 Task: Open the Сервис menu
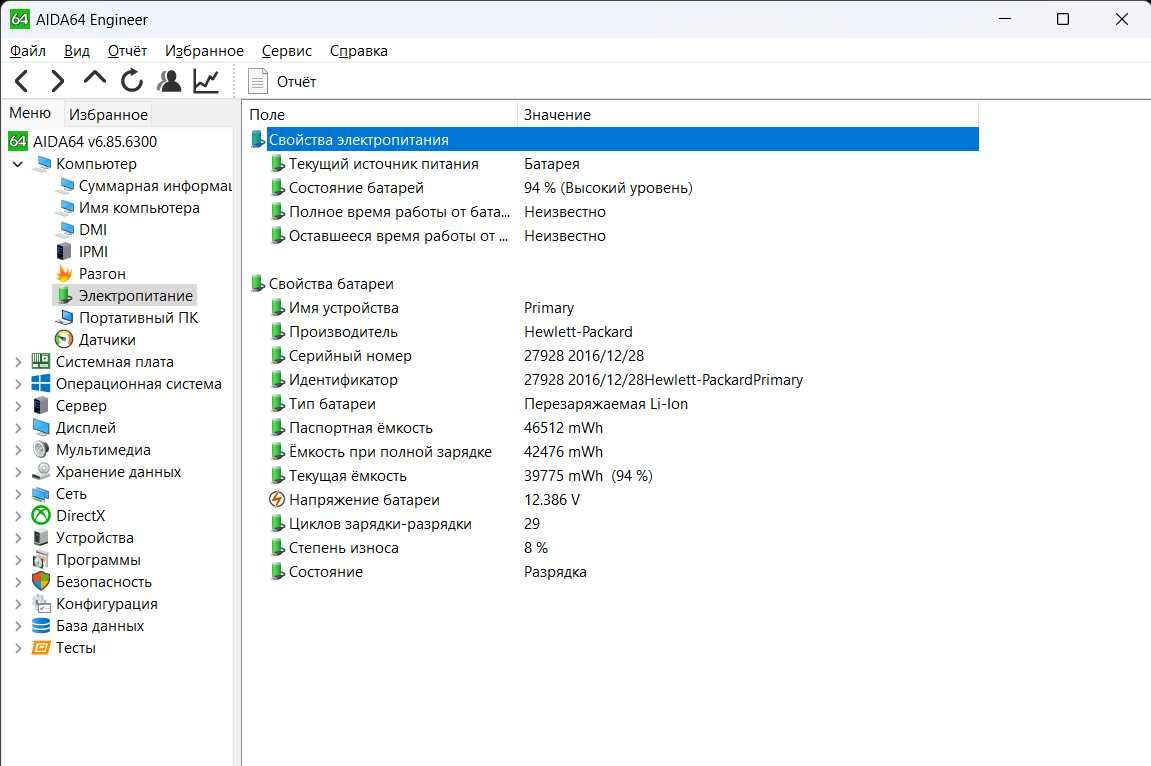coord(286,51)
